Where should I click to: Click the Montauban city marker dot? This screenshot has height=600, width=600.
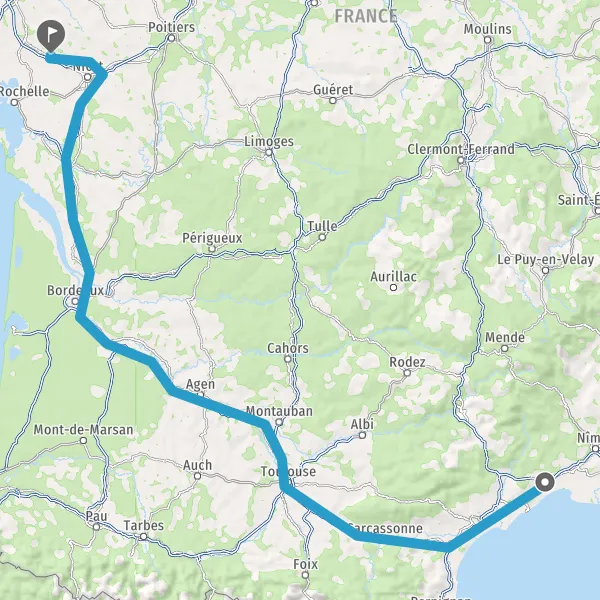(x=279, y=422)
